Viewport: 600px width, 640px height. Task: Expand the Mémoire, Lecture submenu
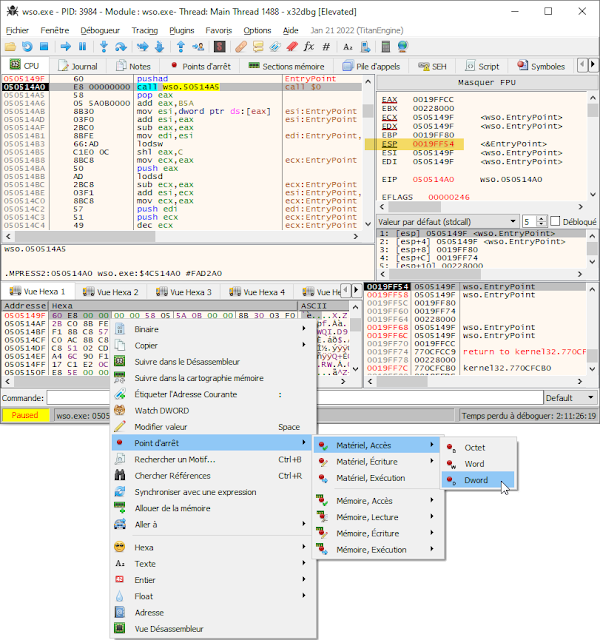378,517
